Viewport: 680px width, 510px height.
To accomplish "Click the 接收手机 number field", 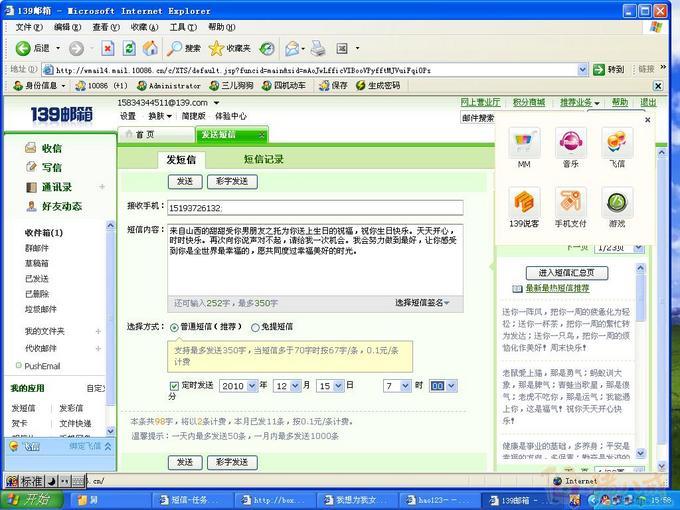I will pyautogui.click(x=315, y=208).
